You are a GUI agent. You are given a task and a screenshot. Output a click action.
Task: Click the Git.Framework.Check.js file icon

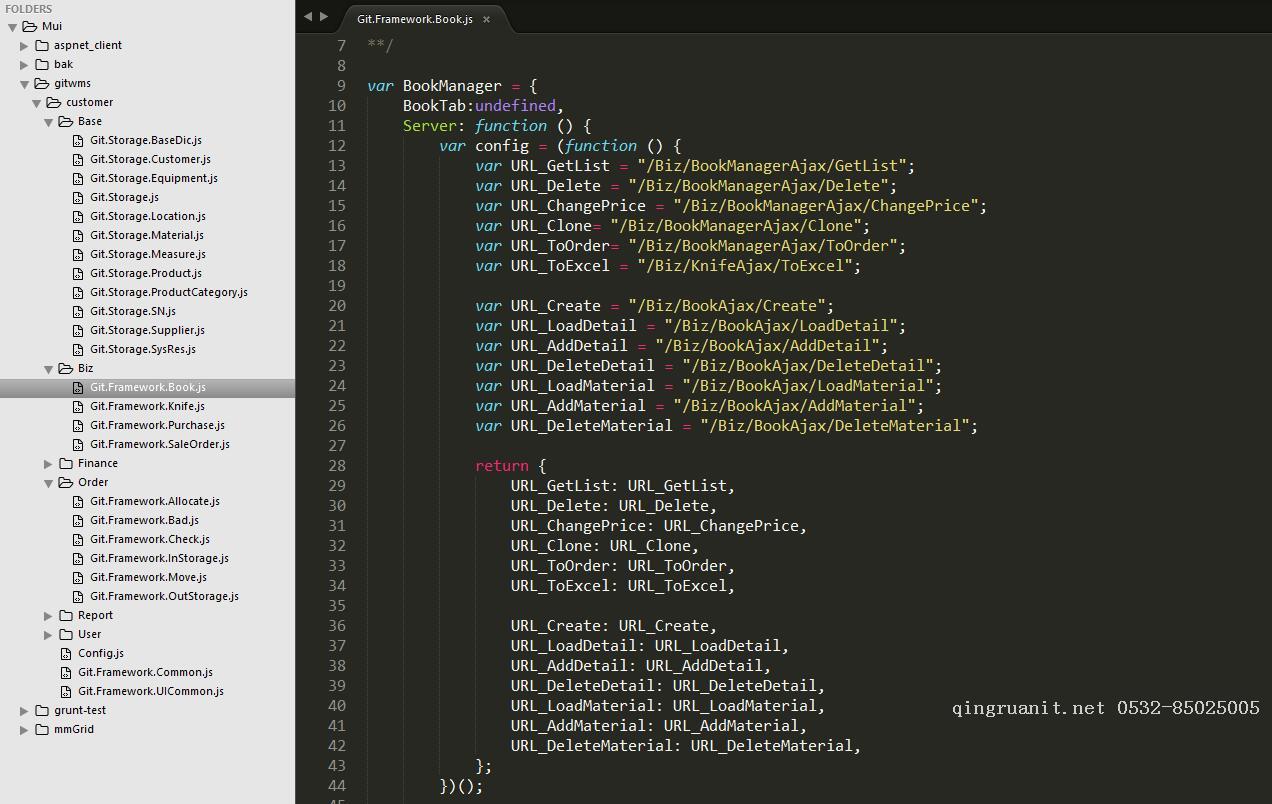(x=78, y=539)
